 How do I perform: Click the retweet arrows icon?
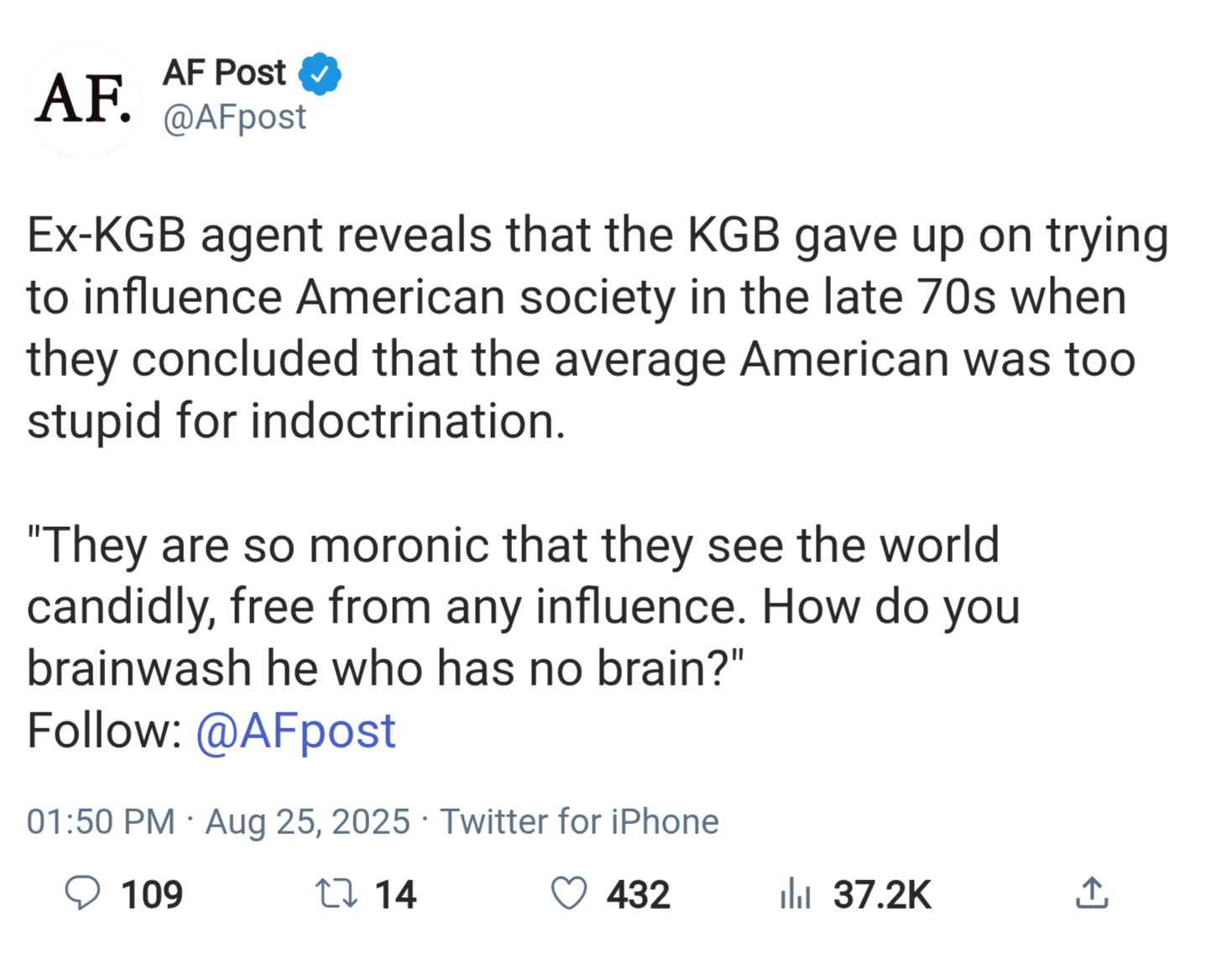click(336, 894)
